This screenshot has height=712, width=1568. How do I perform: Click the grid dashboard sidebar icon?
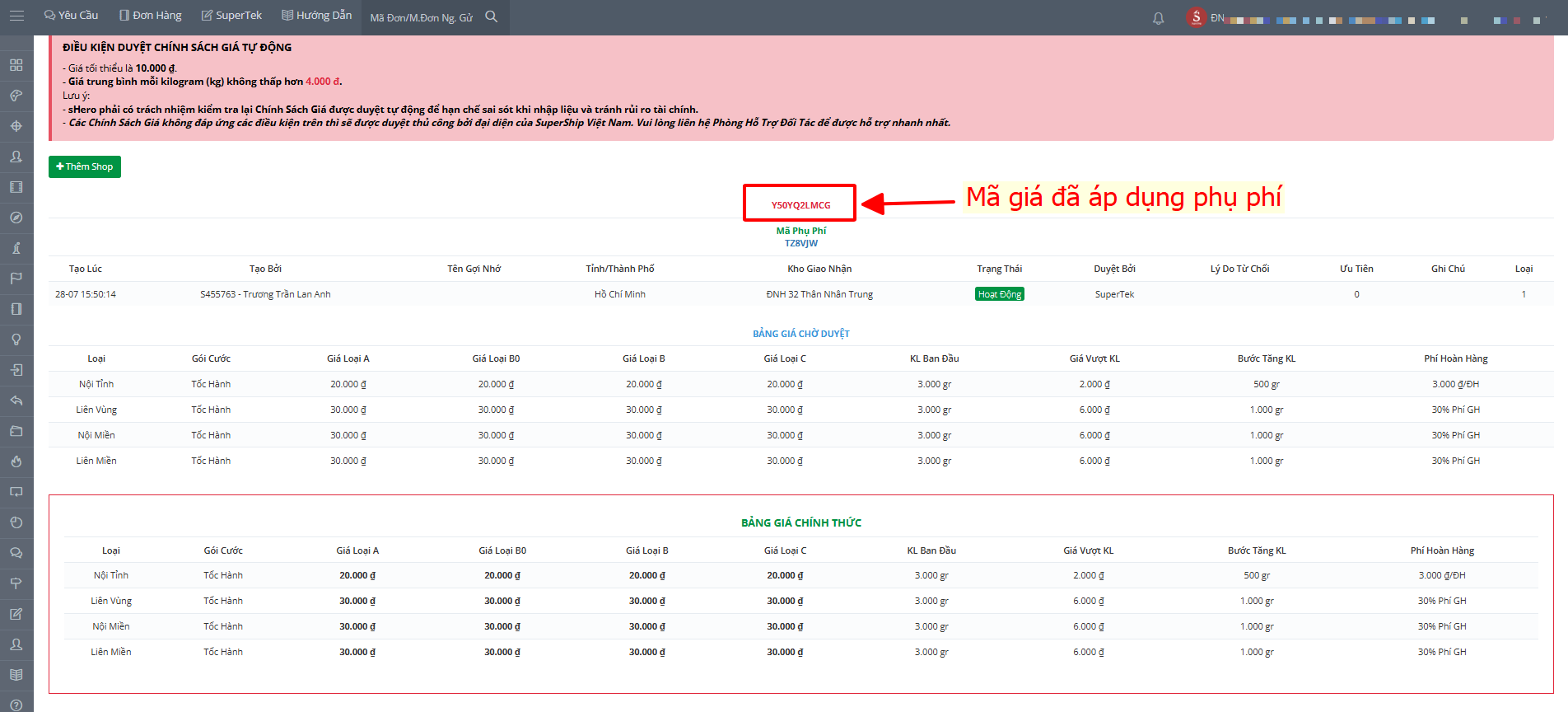click(x=16, y=65)
